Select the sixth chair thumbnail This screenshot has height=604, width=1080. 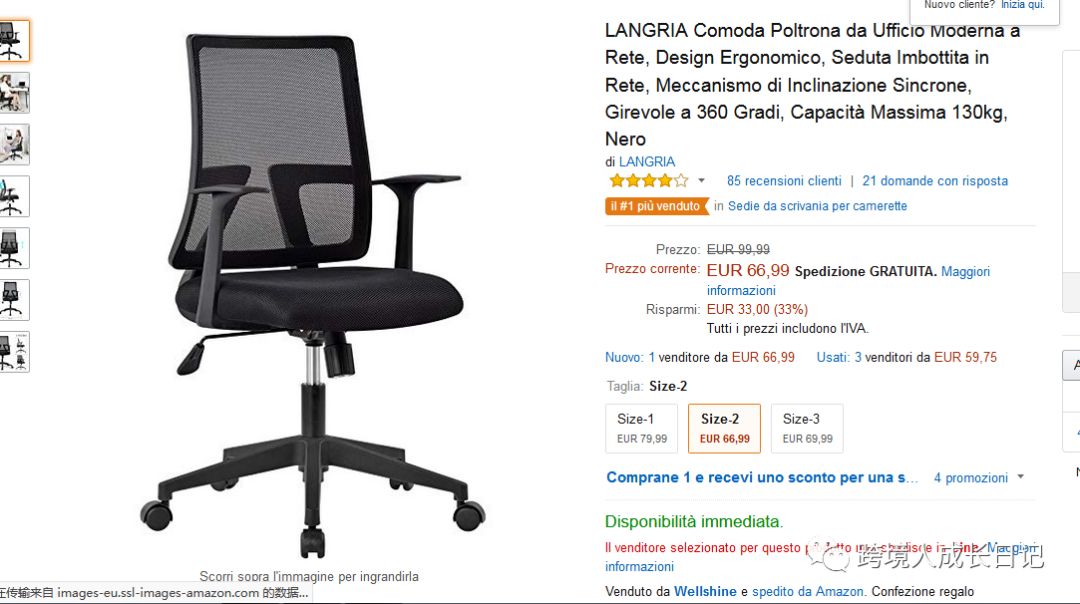[14, 300]
